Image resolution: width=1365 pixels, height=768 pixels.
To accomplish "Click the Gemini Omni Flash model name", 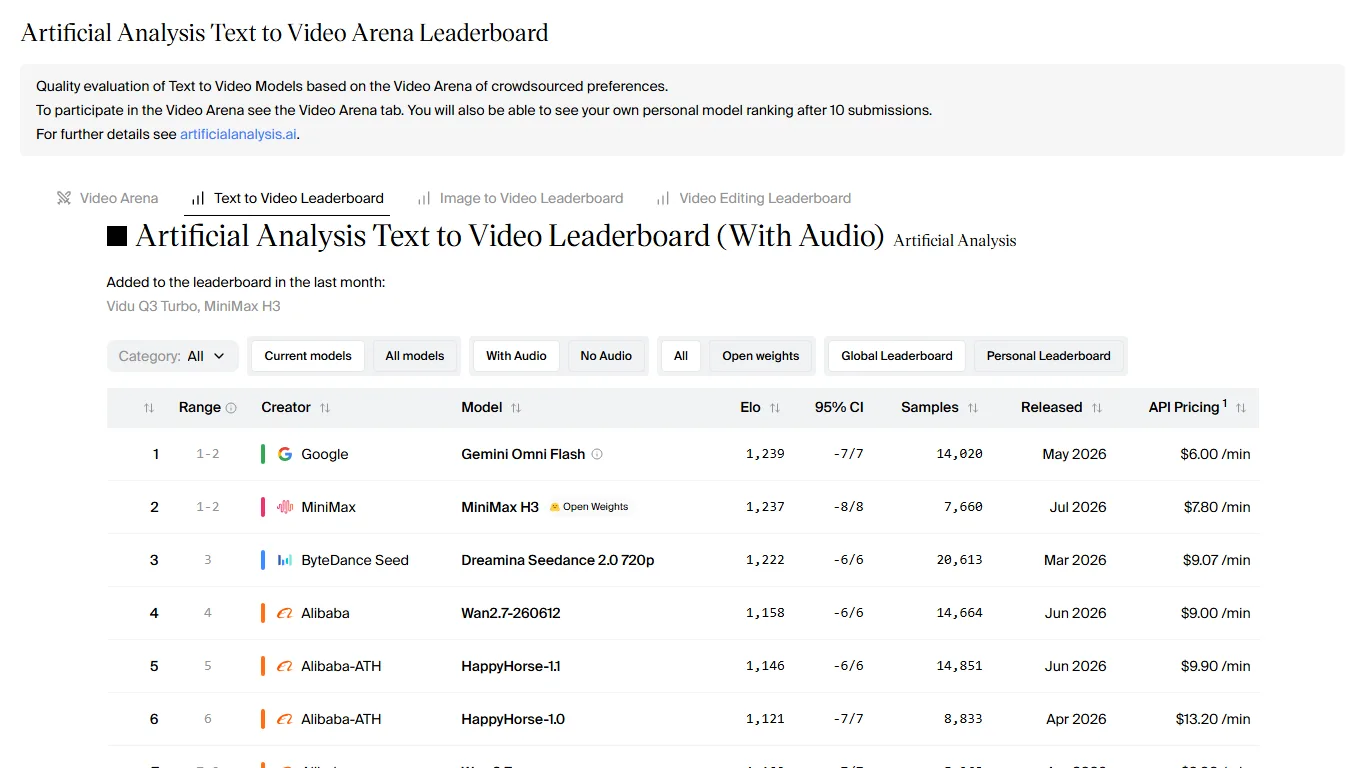I will [523, 454].
